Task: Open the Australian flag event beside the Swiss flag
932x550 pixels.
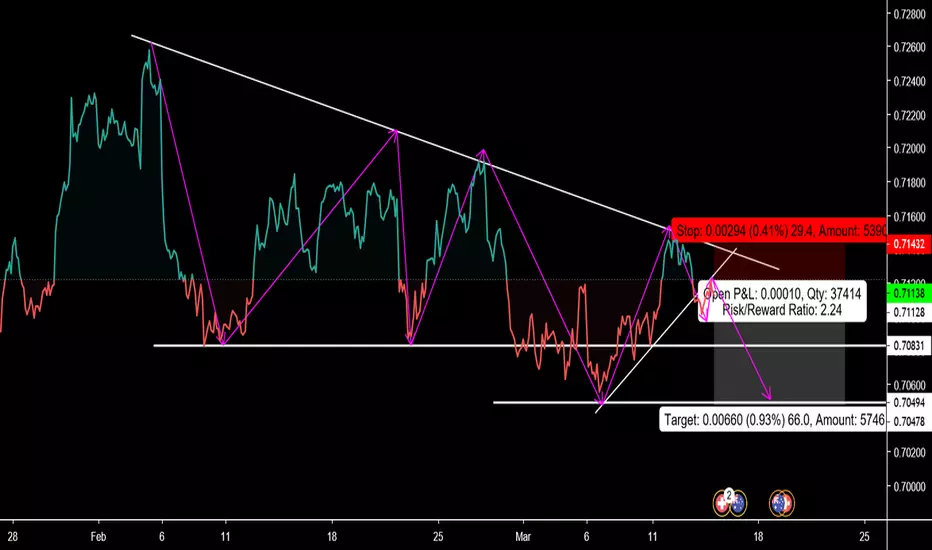Action: pyautogui.click(x=738, y=504)
